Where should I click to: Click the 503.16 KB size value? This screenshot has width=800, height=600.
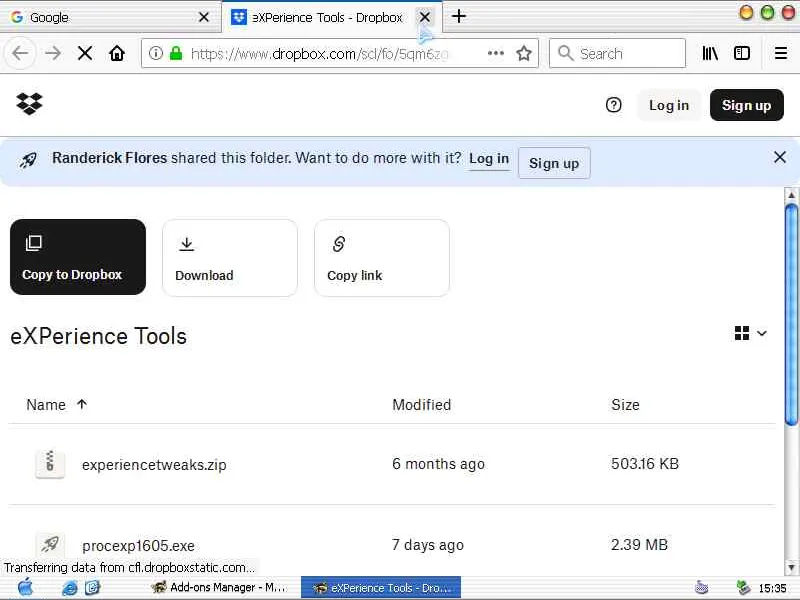pos(645,464)
